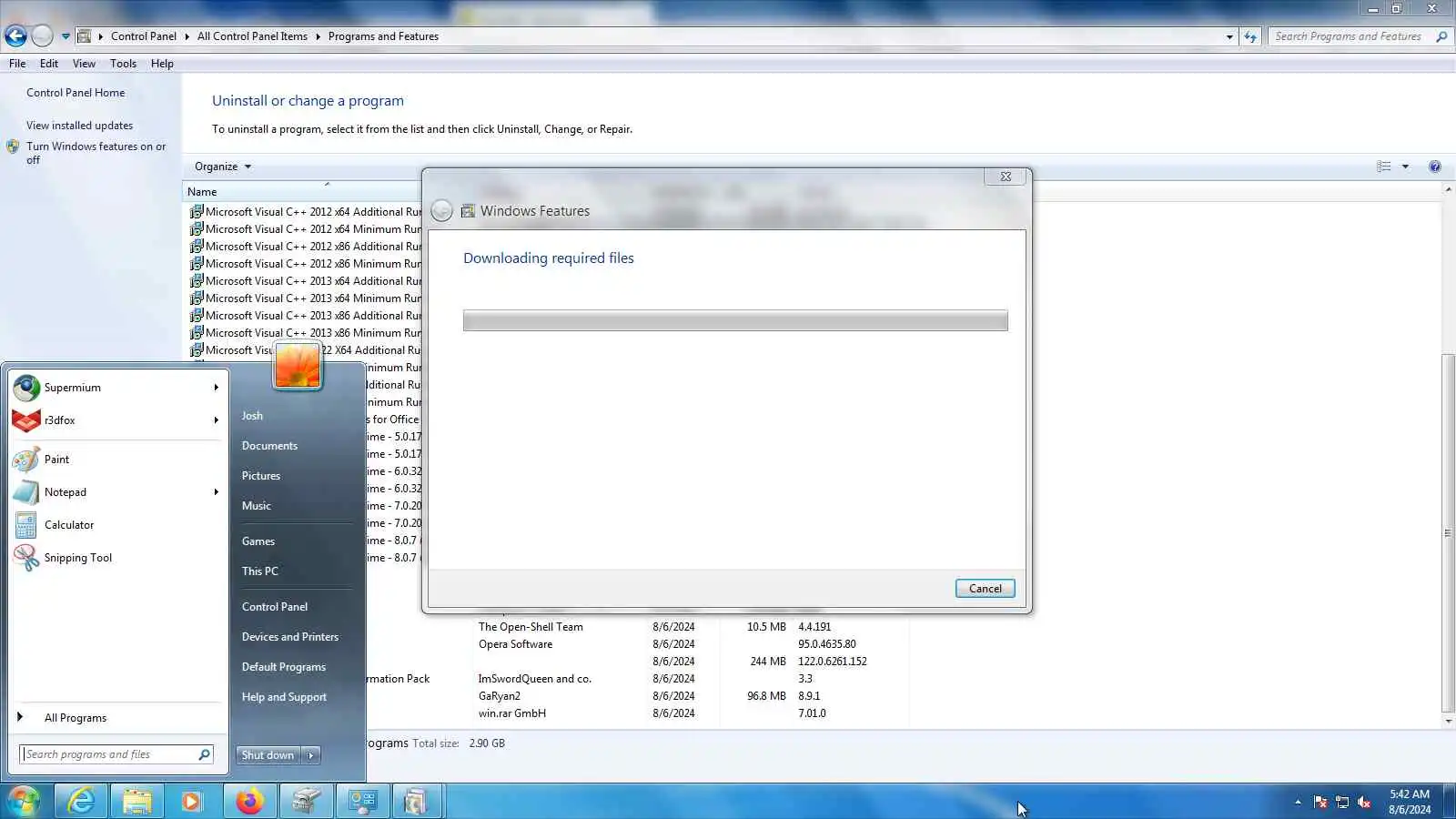The width and height of the screenshot is (1456, 819).
Task: Click the Downloading required files progress bar
Action: 735,320
